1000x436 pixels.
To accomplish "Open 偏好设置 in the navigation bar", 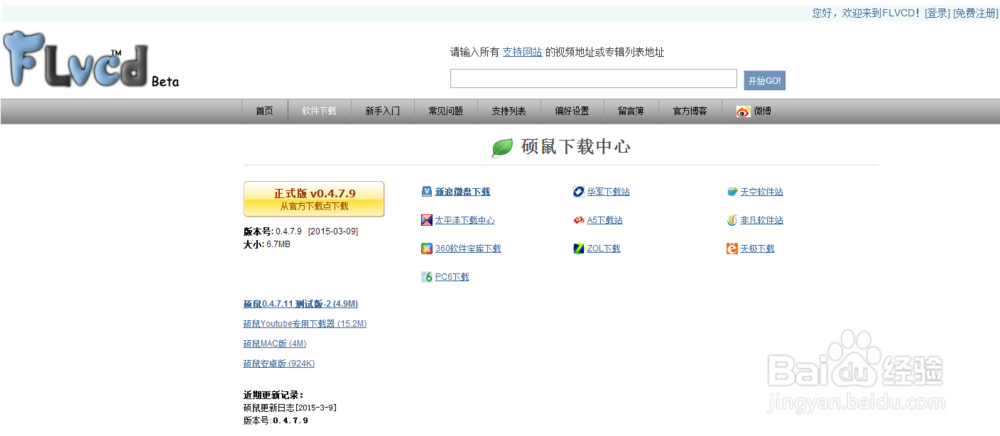I will [x=572, y=112].
